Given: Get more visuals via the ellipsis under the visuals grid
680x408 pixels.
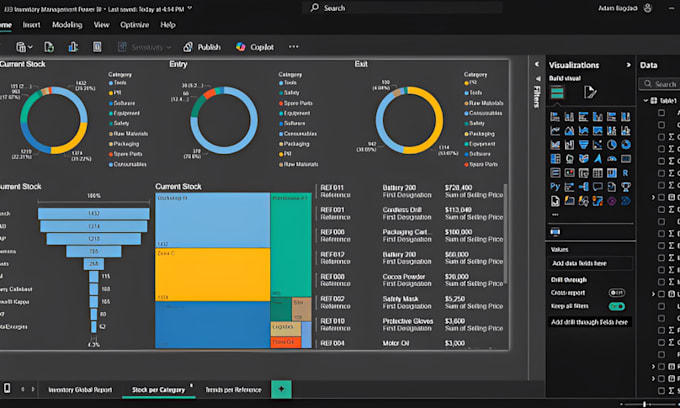Looking at the screenshot, I should coord(555,215).
